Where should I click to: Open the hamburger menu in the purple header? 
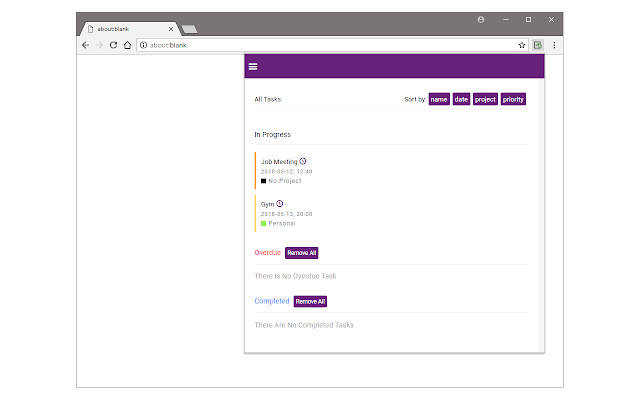click(253, 67)
